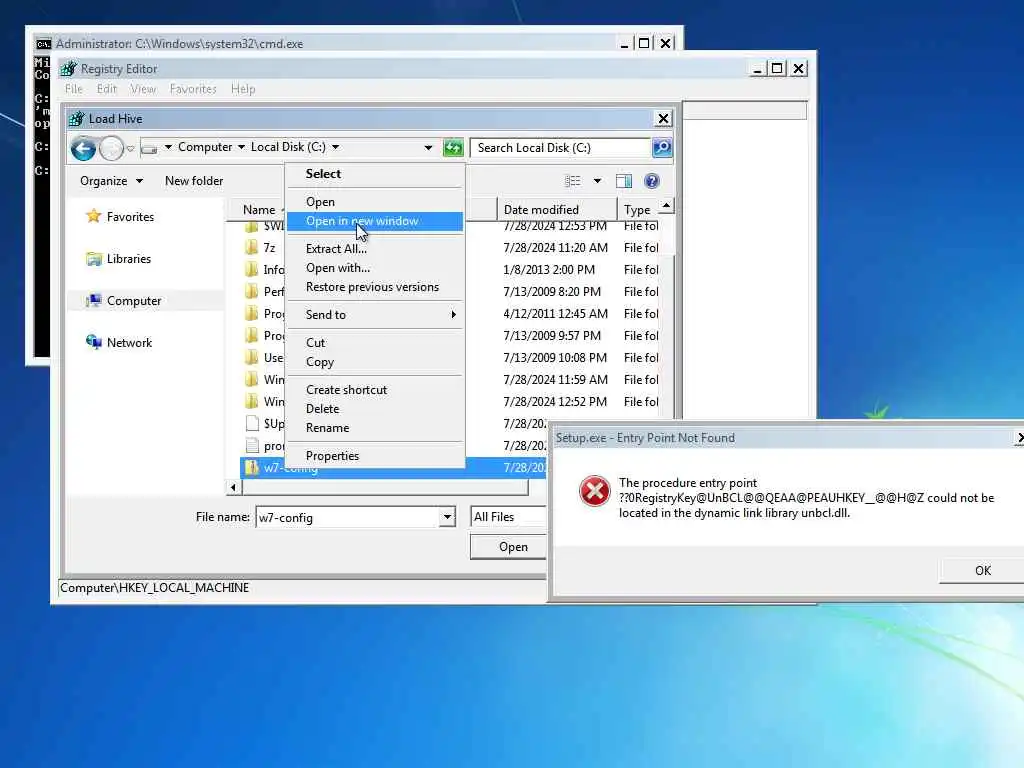The width and height of the screenshot is (1024, 768).
Task: Open the Edit menu in Registry Editor
Action: 106,89
